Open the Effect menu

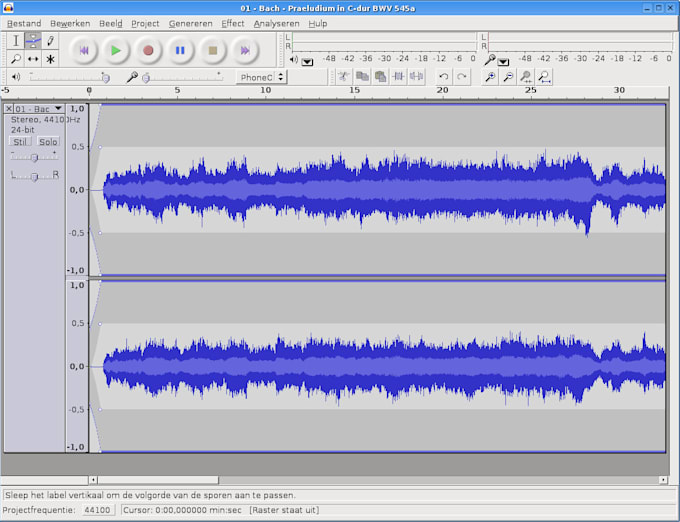point(232,23)
